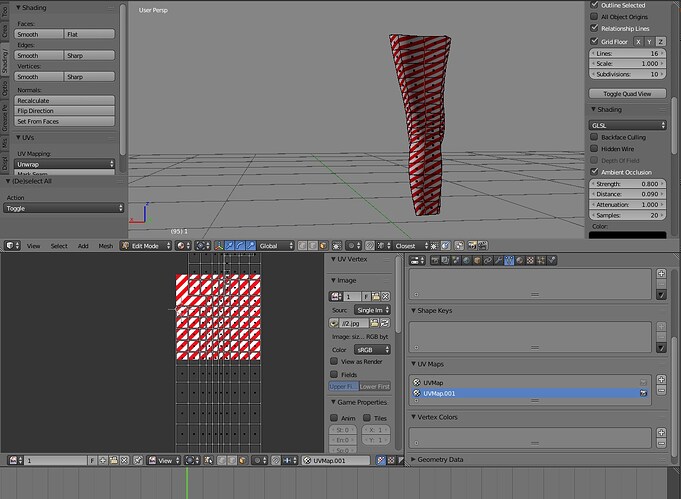The image size is (681, 499).
Task: Open the Render Layers properties tab icon
Action: (x=446, y=261)
